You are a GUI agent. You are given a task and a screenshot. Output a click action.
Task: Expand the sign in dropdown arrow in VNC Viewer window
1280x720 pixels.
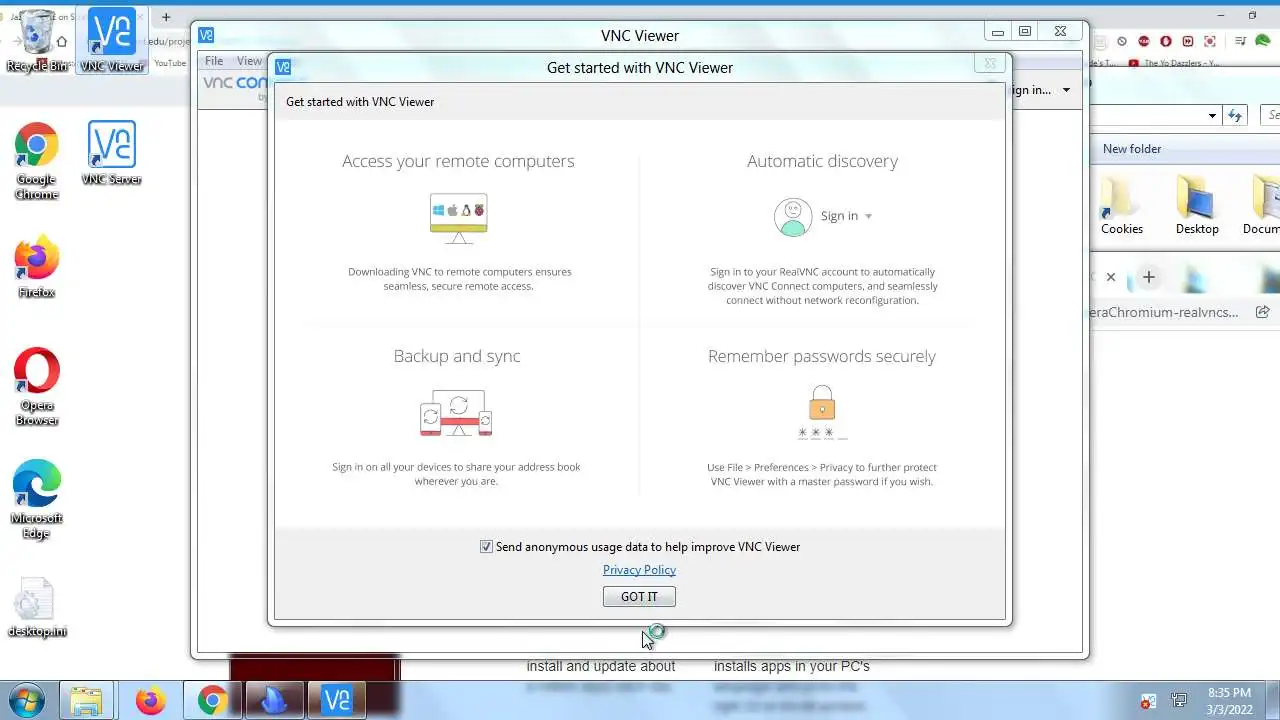pyautogui.click(x=1066, y=90)
